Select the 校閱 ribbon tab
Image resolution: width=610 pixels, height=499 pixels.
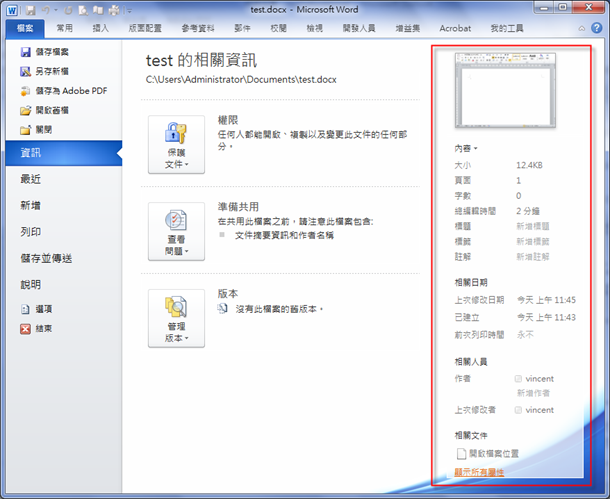click(279, 28)
